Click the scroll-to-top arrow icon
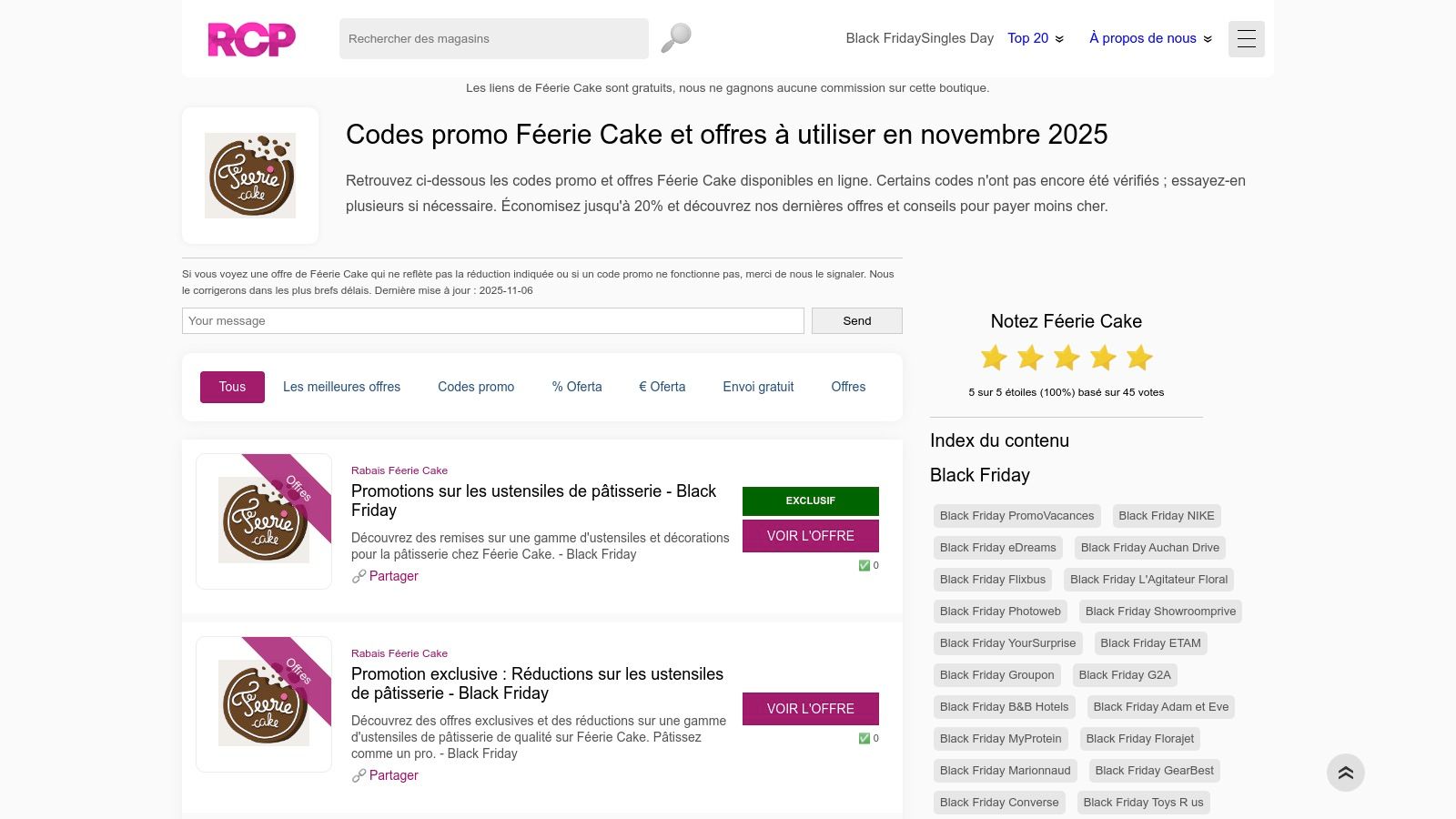Viewport: 1456px width, 819px height. click(x=1346, y=772)
